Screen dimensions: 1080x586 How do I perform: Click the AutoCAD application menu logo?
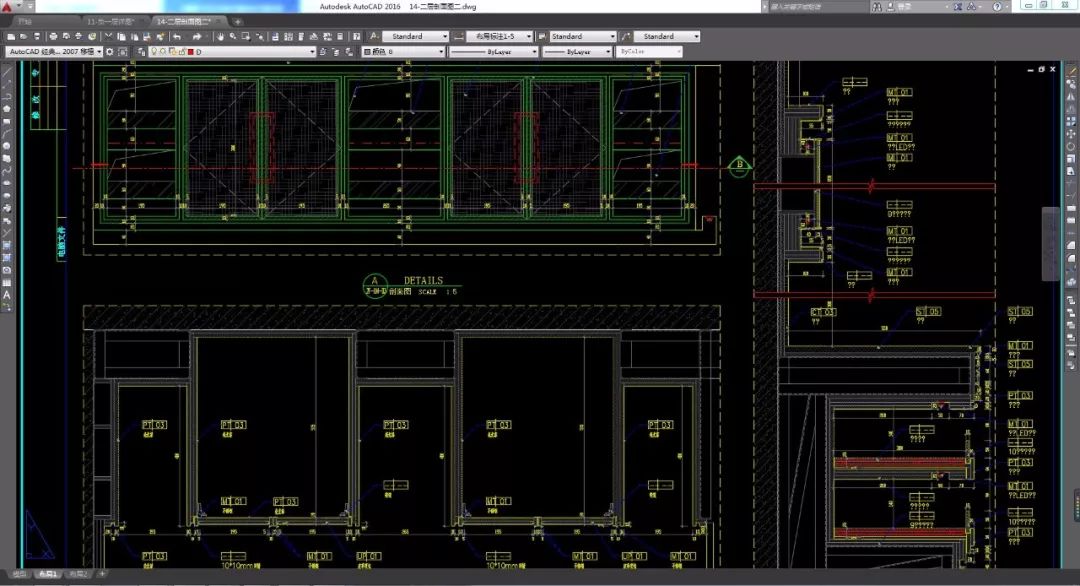point(9,7)
